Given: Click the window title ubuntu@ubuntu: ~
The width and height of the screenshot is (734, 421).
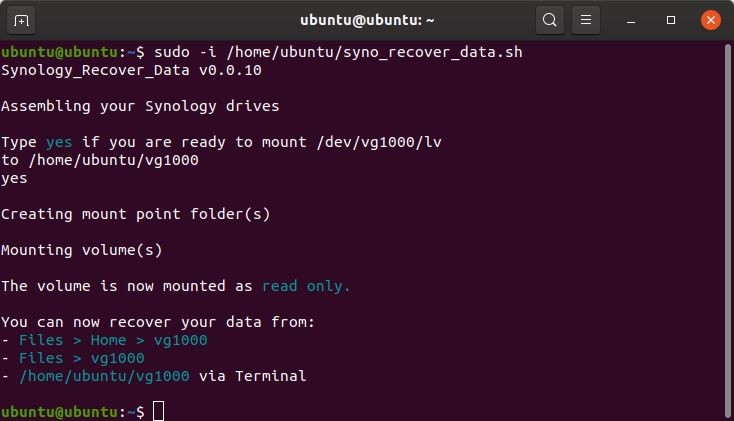Looking at the screenshot, I should click(x=367, y=20).
